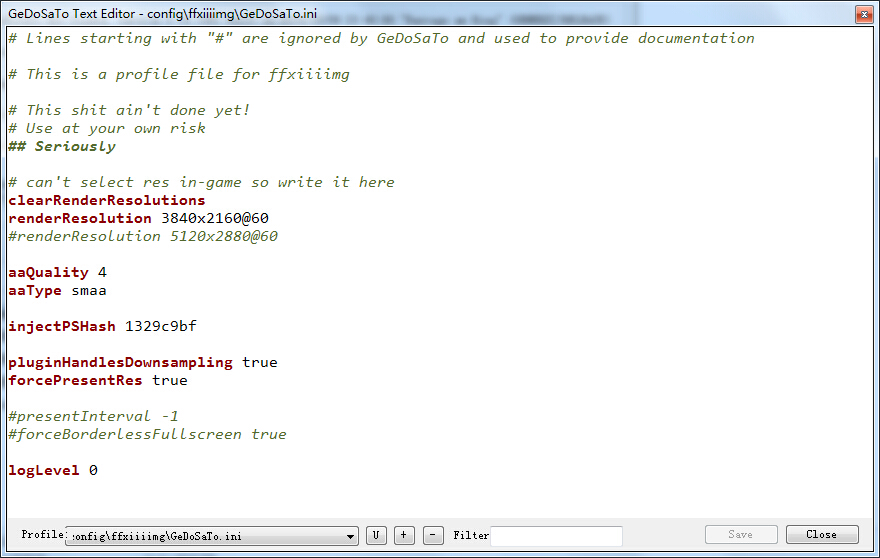Click the 'This shit ain't done yet!' comment
Screen dimensions: 880x558
click(x=129, y=111)
